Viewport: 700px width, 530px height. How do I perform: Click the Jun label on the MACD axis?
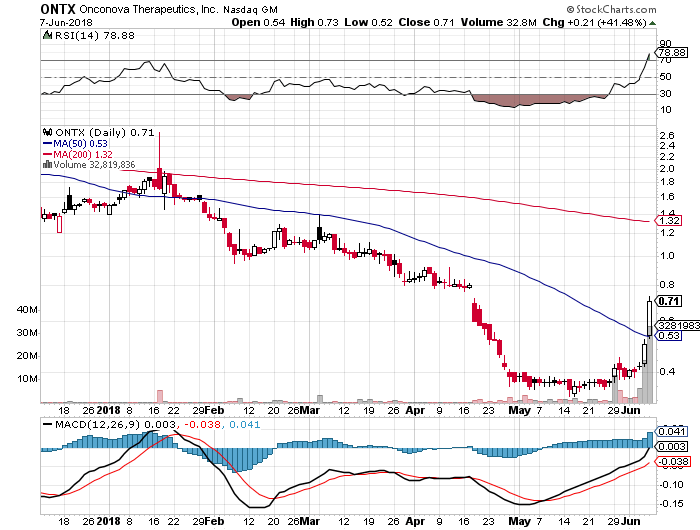(x=630, y=521)
